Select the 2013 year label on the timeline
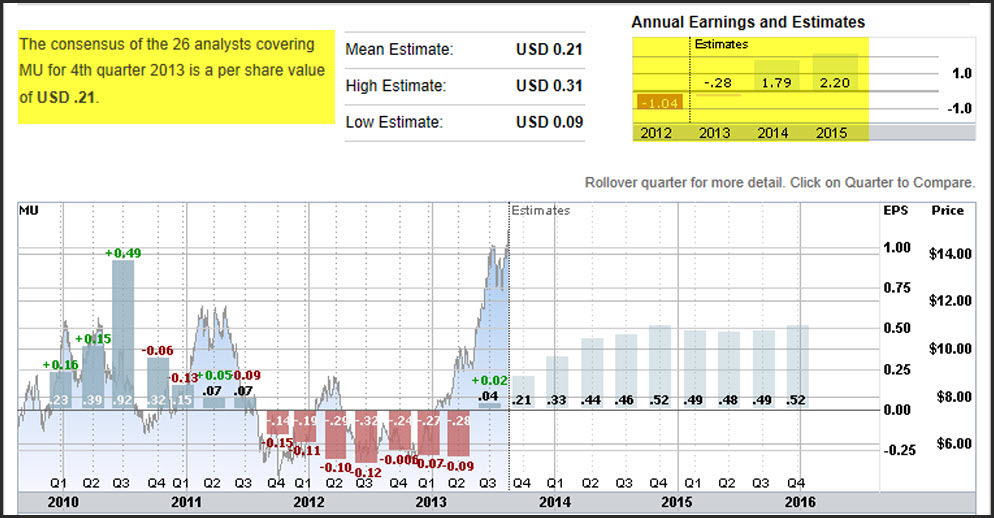Screen dimensions: 994x518 pyautogui.click(x=431, y=501)
